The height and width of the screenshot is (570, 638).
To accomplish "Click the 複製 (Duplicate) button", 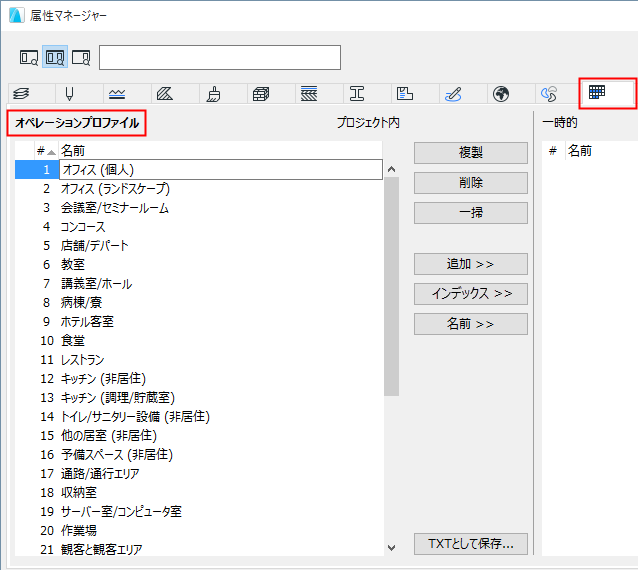I will (x=471, y=153).
